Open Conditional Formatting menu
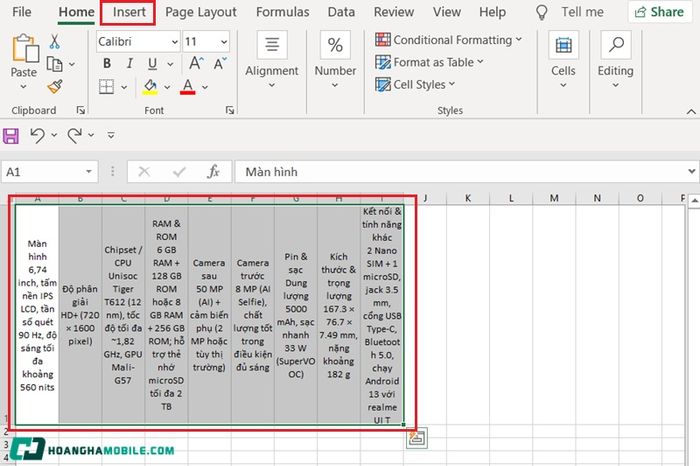Image resolution: width=700 pixels, height=466 pixels. [448, 40]
